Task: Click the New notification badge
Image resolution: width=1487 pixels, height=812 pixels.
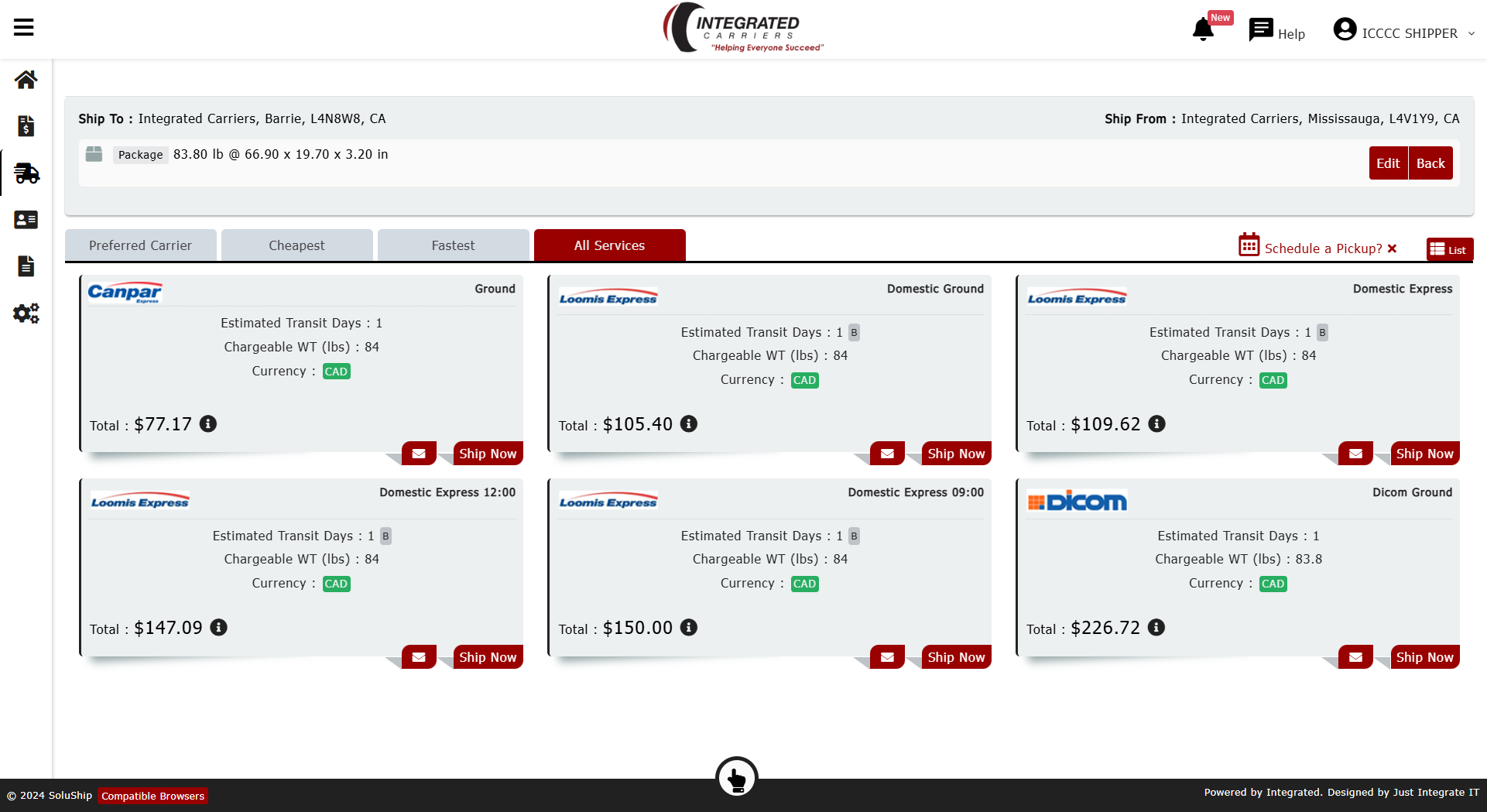Action: 1220,18
